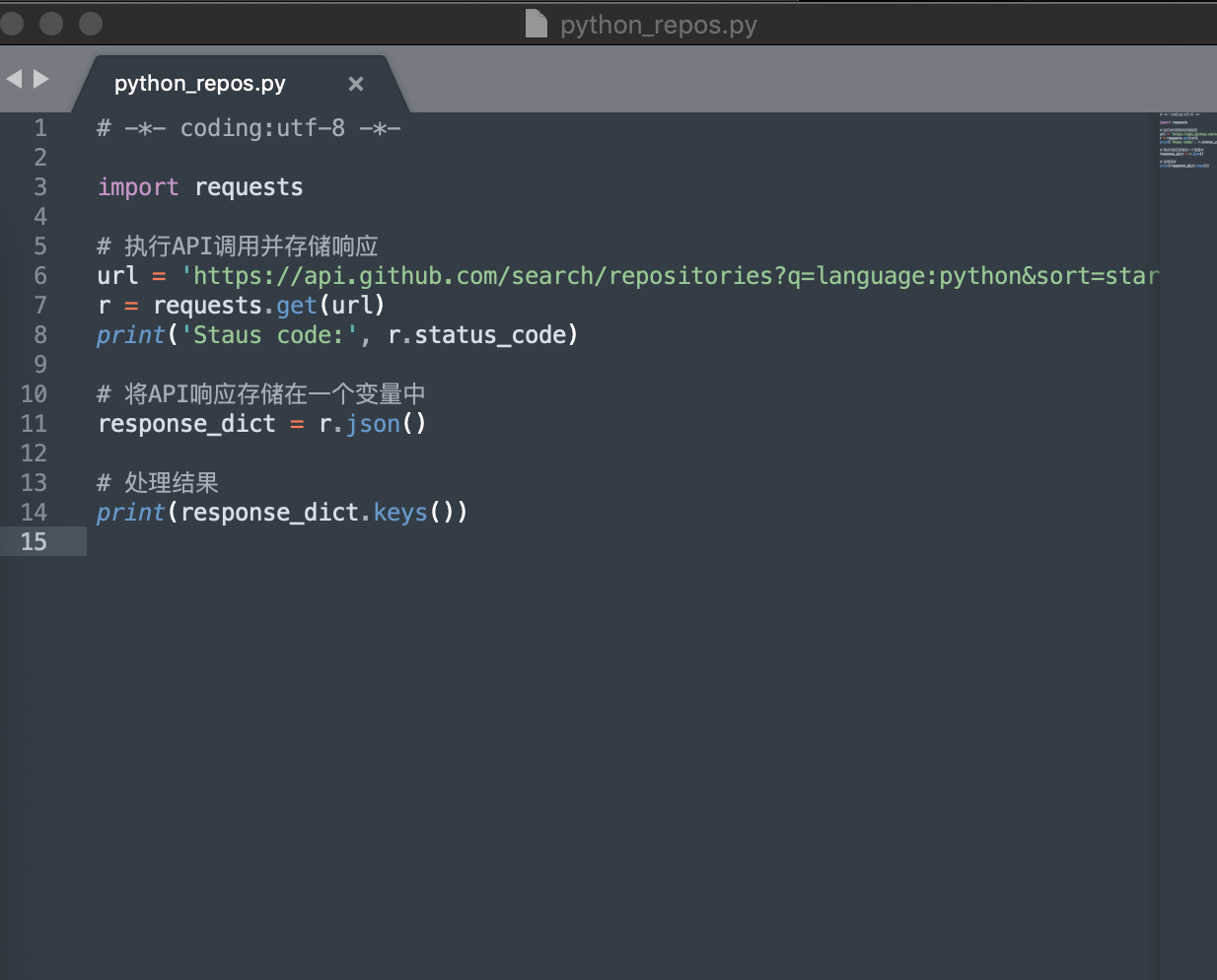
Task: Click 'r.status_code' on line 8
Action: click(476, 335)
